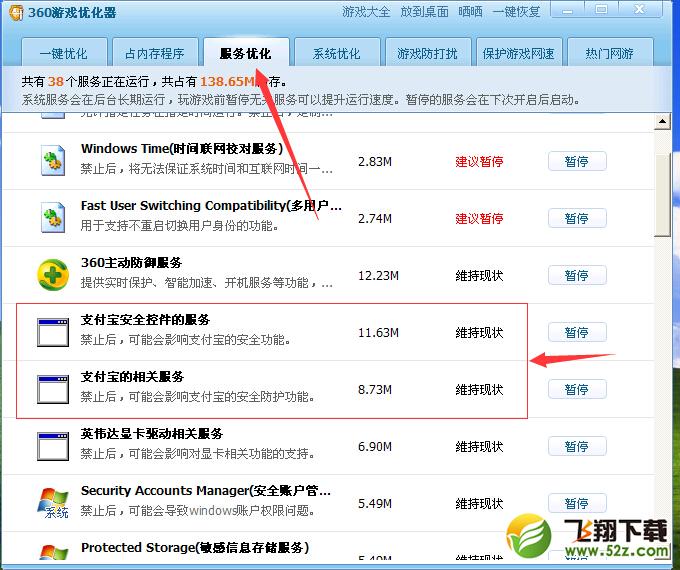Select the Protected Storage(敏感信息存储服务) title
This screenshot has height=570, width=680.
(195, 547)
